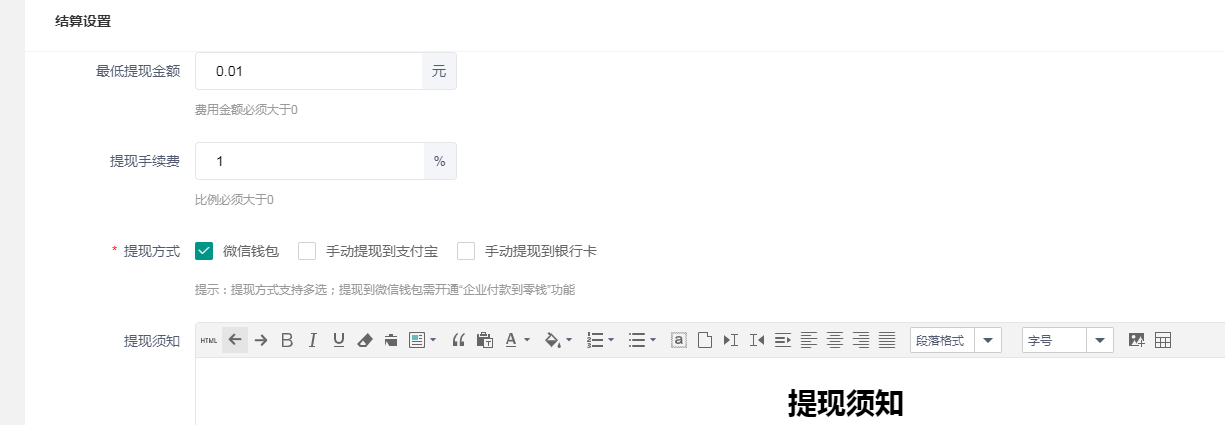Screen dimensions: 1225x425
Task: Insert an ordered numbered list
Action: (595, 340)
